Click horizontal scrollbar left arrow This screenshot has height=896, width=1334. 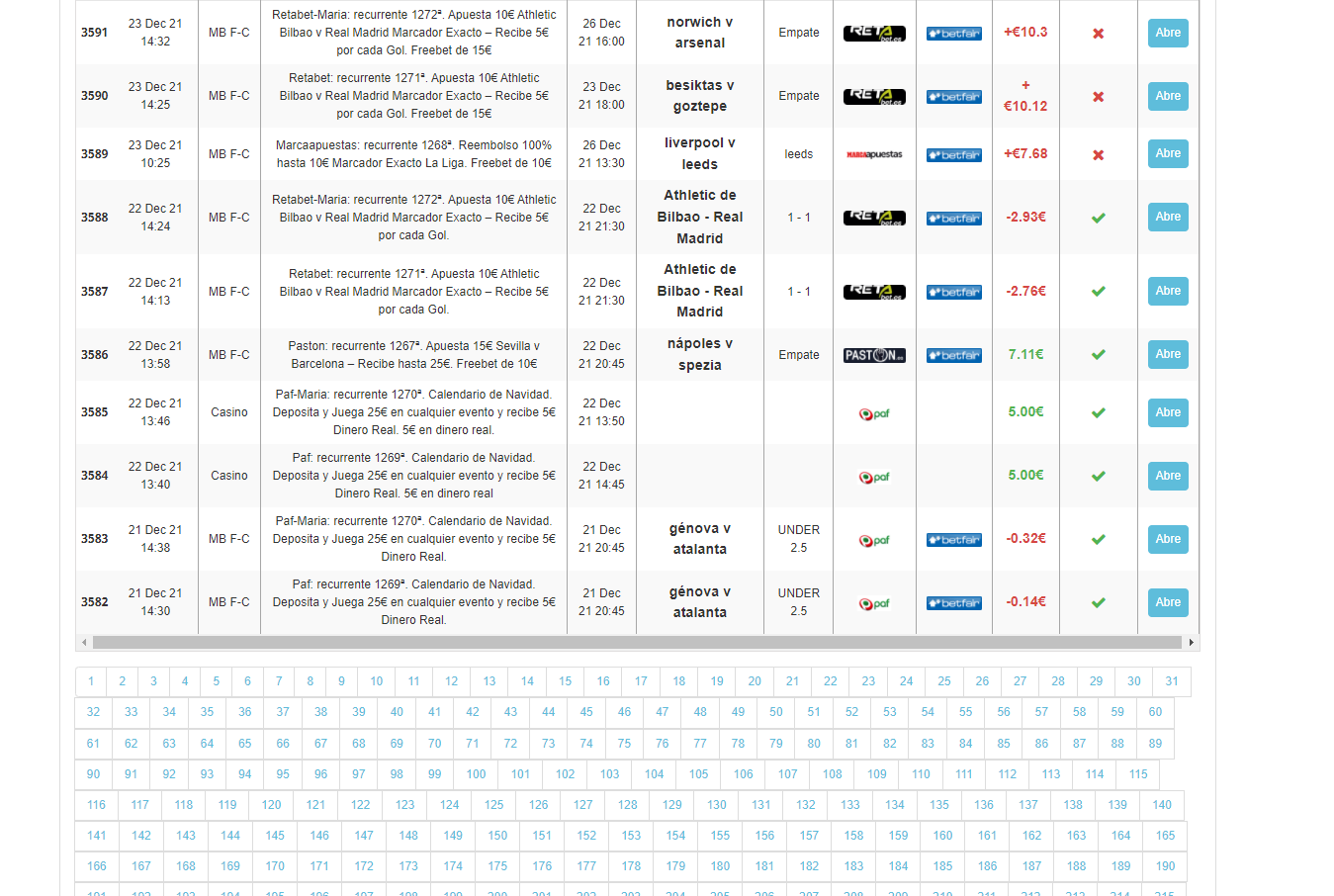(84, 643)
